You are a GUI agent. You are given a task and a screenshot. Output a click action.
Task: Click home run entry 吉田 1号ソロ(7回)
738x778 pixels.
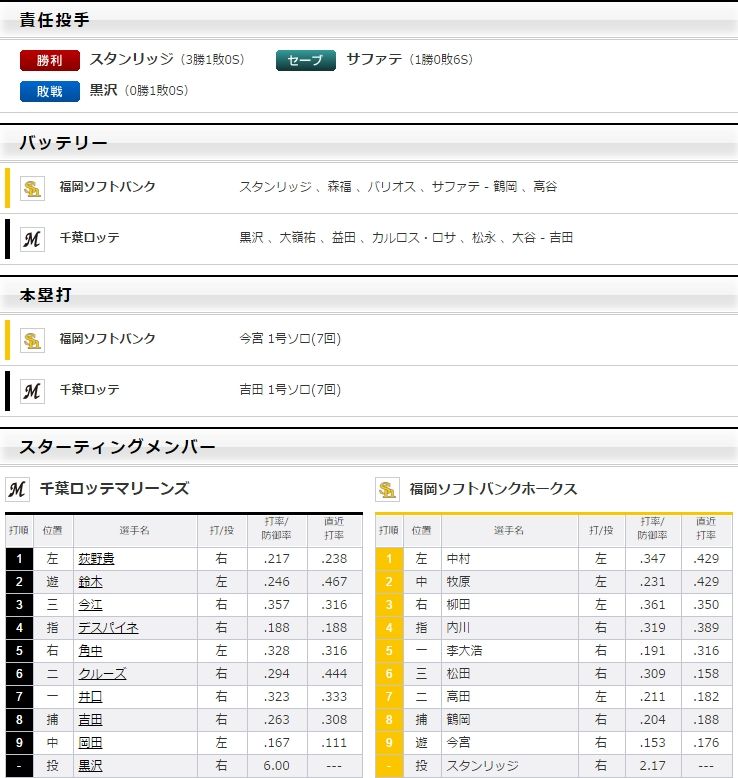pyautogui.click(x=290, y=389)
